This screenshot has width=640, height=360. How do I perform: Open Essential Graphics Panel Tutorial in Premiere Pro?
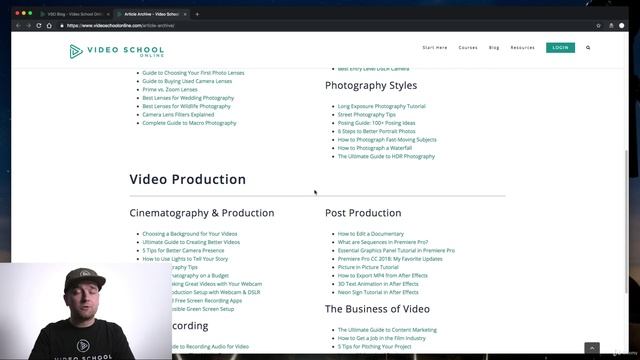pyautogui.click(x=396, y=251)
